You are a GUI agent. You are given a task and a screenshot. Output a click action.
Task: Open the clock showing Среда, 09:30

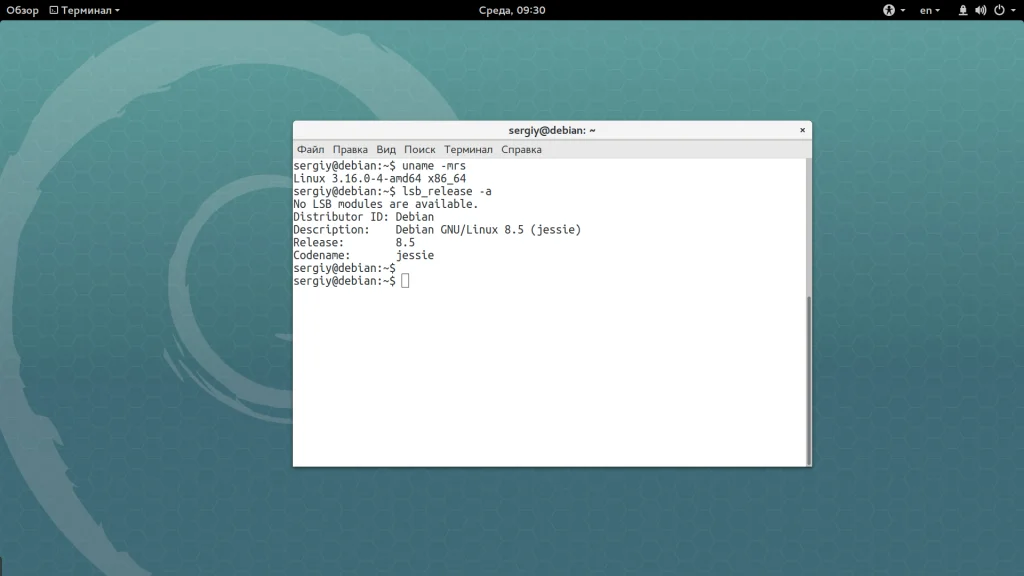[x=512, y=10]
